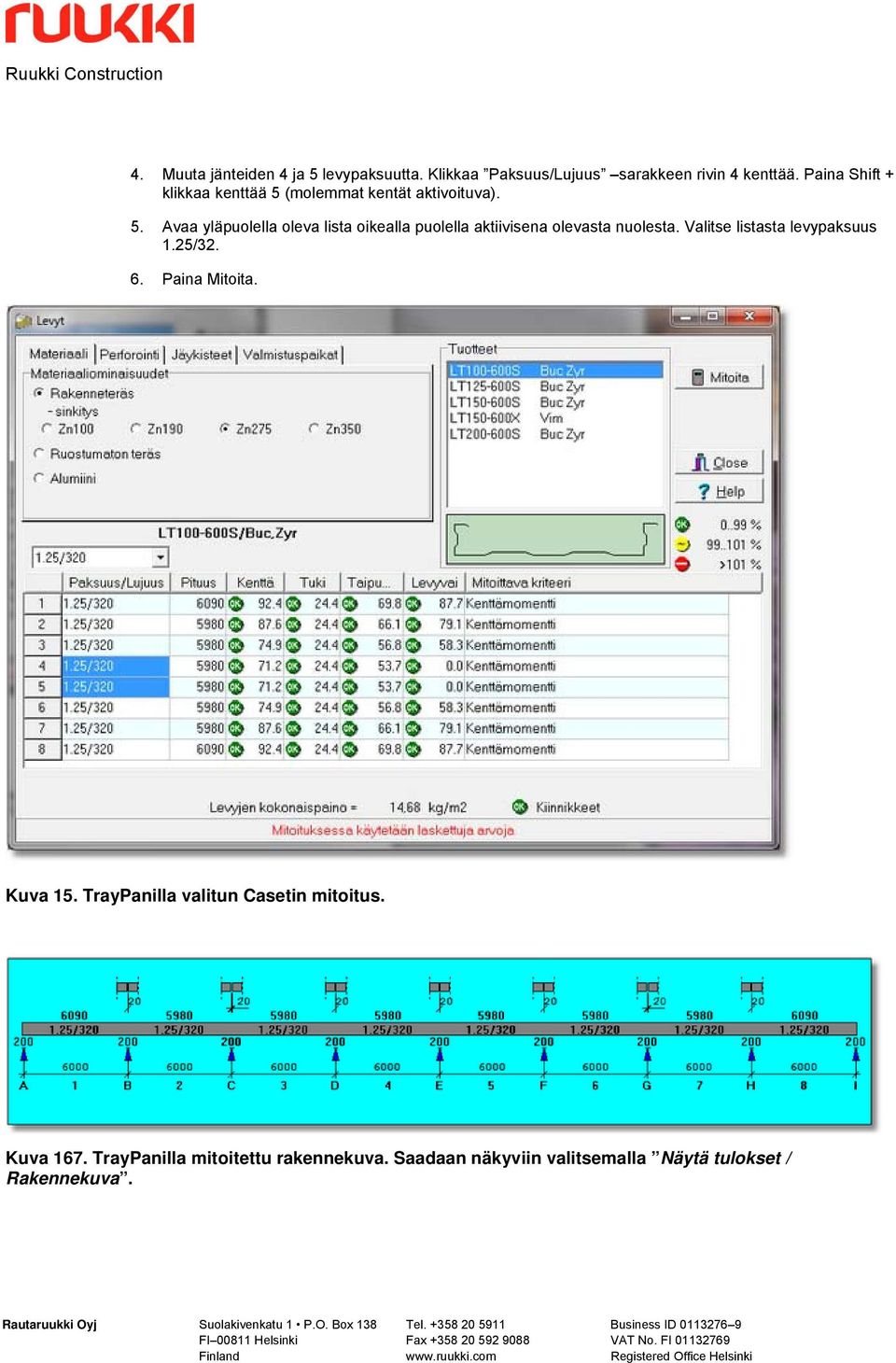The width and height of the screenshot is (896, 1363).
Task: Switch to the Perforointi tab
Action: coord(130,355)
